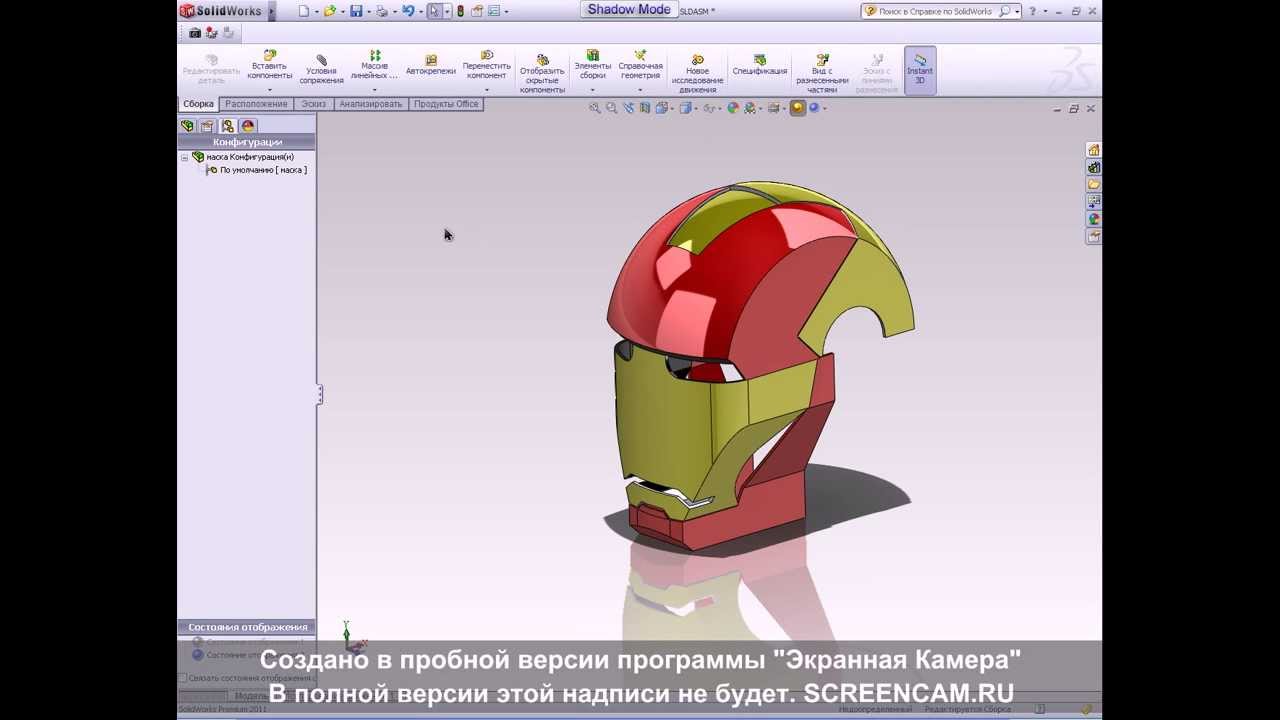1280x720 pixels.
Task: Open the Спецификация tool
Action: [x=760, y=66]
